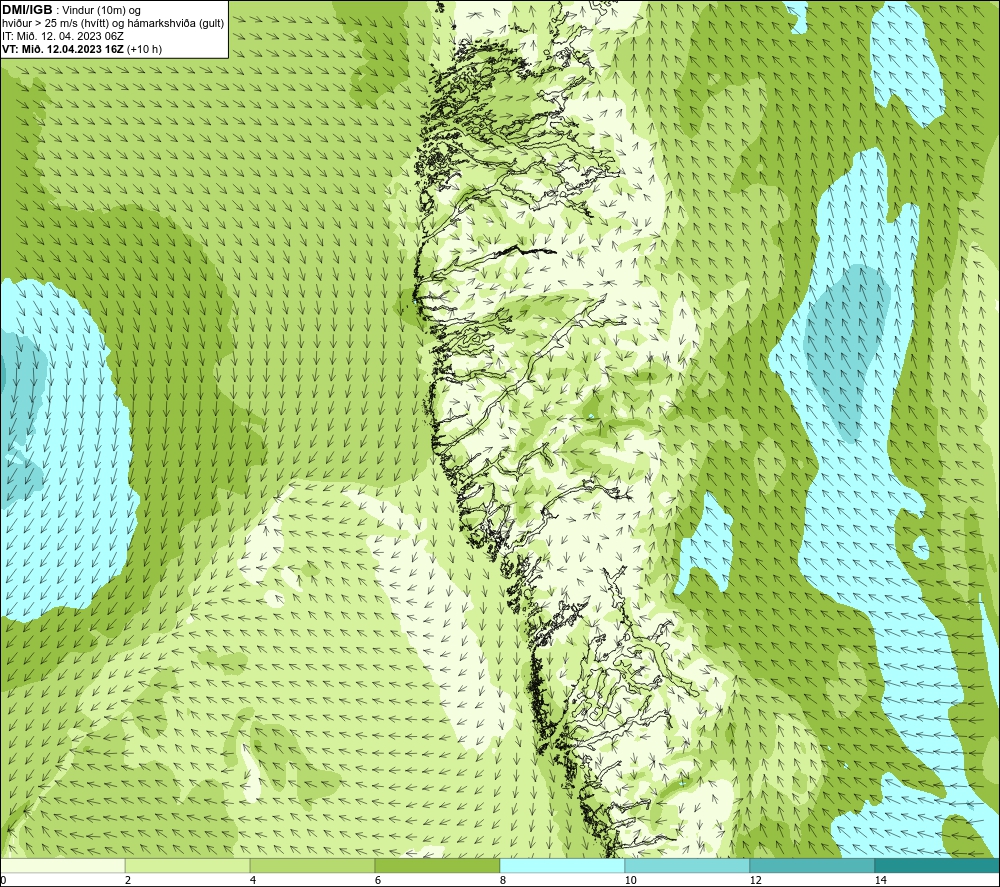Click the '2' label on the wind scale
Image resolution: width=1000 pixels, height=887 pixels.
(128, 880)
